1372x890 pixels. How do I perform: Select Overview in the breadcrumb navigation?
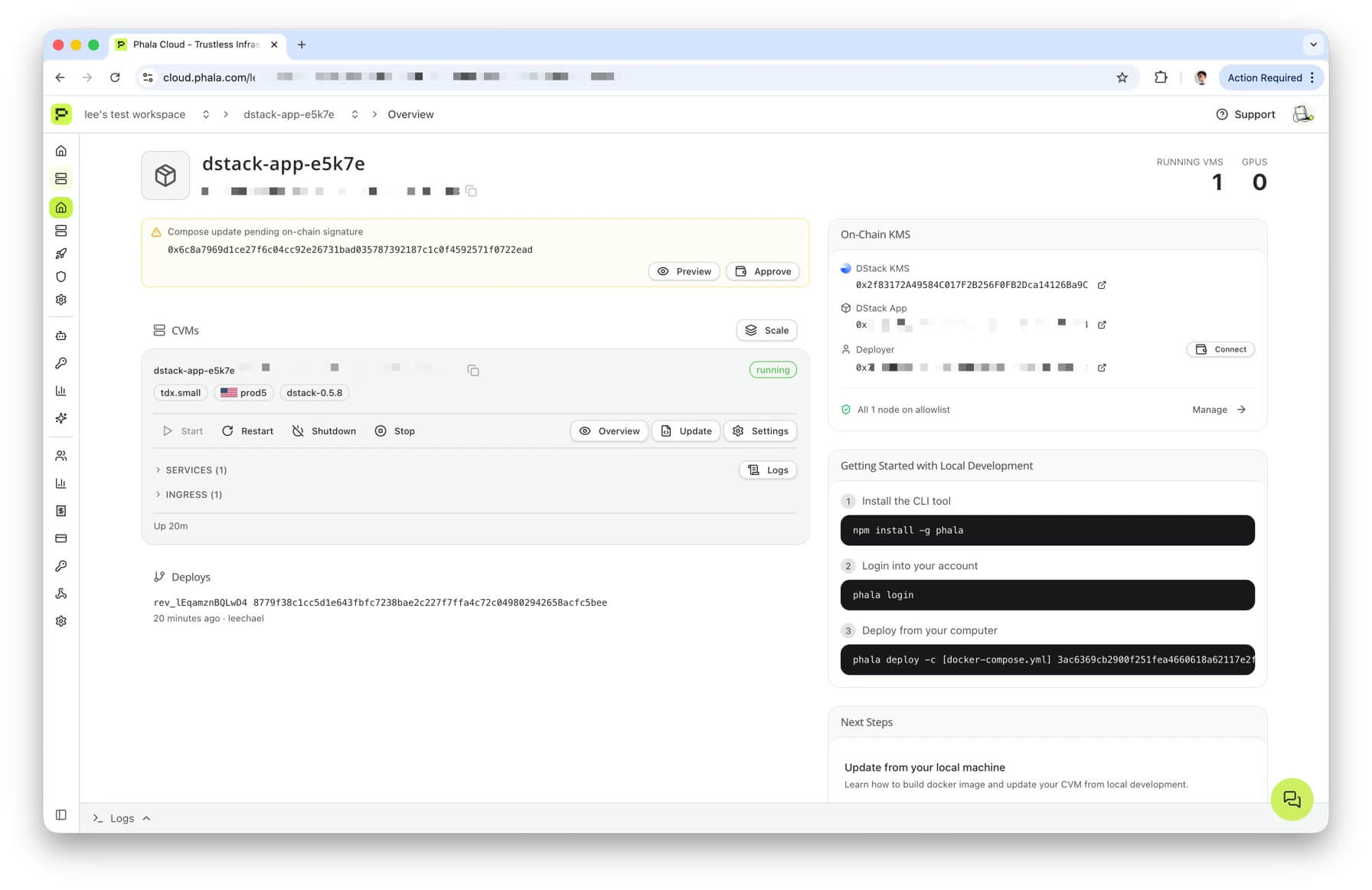[x=410, y=114]
